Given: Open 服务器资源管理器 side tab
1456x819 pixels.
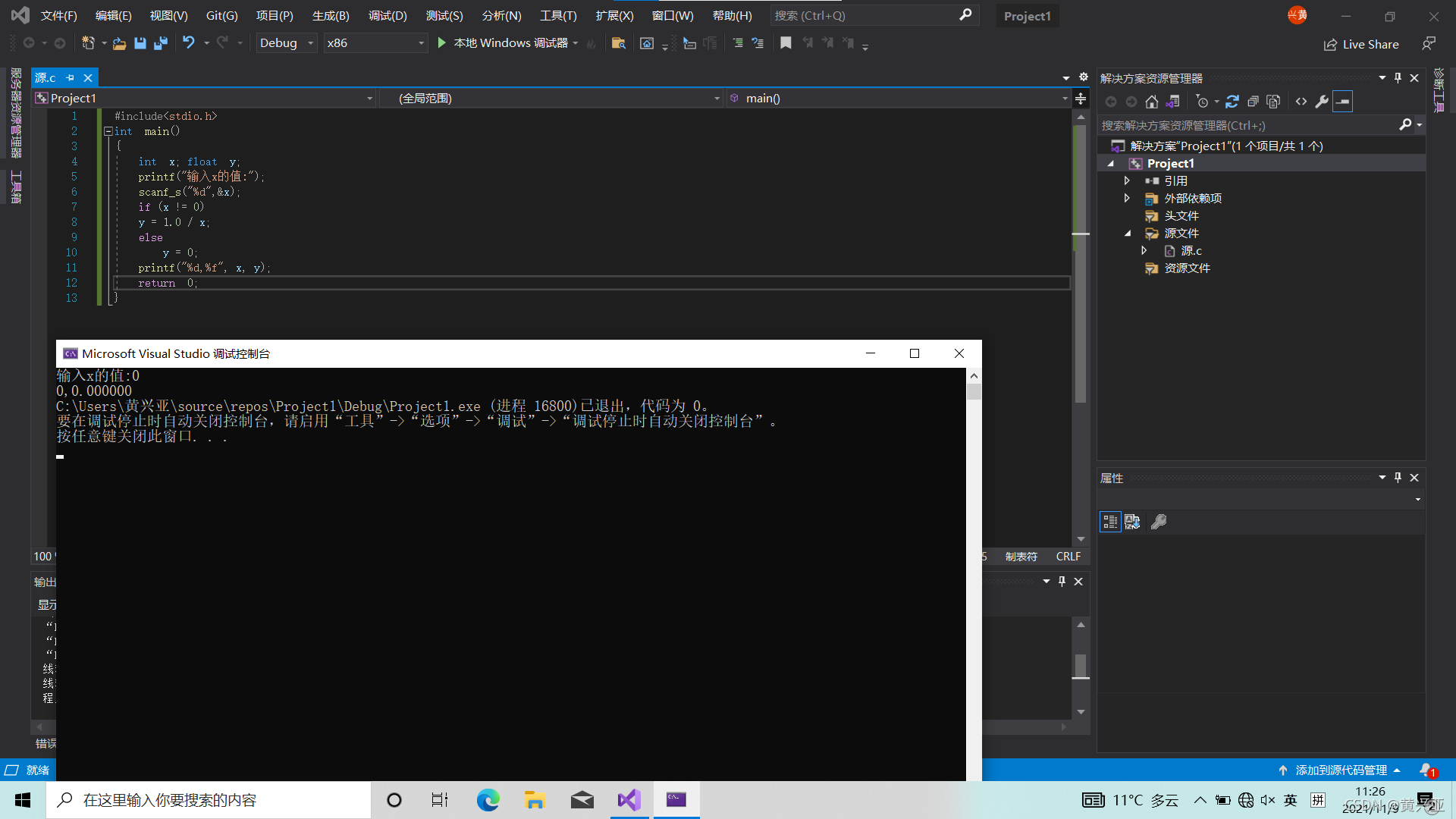Looking at the screenshot, I should 15,113.
